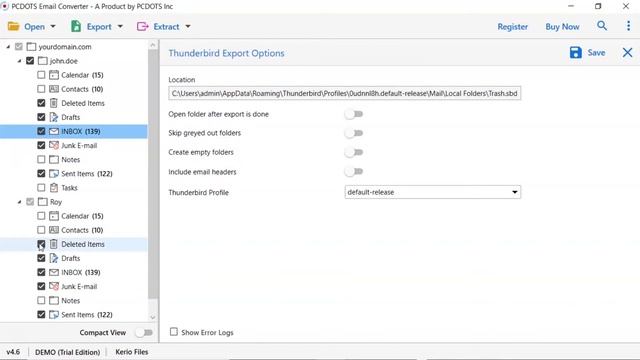Screen dimensions: 640x360
Task: Check john.doe Calendar checkbox
Action: (x=41, y=75)
